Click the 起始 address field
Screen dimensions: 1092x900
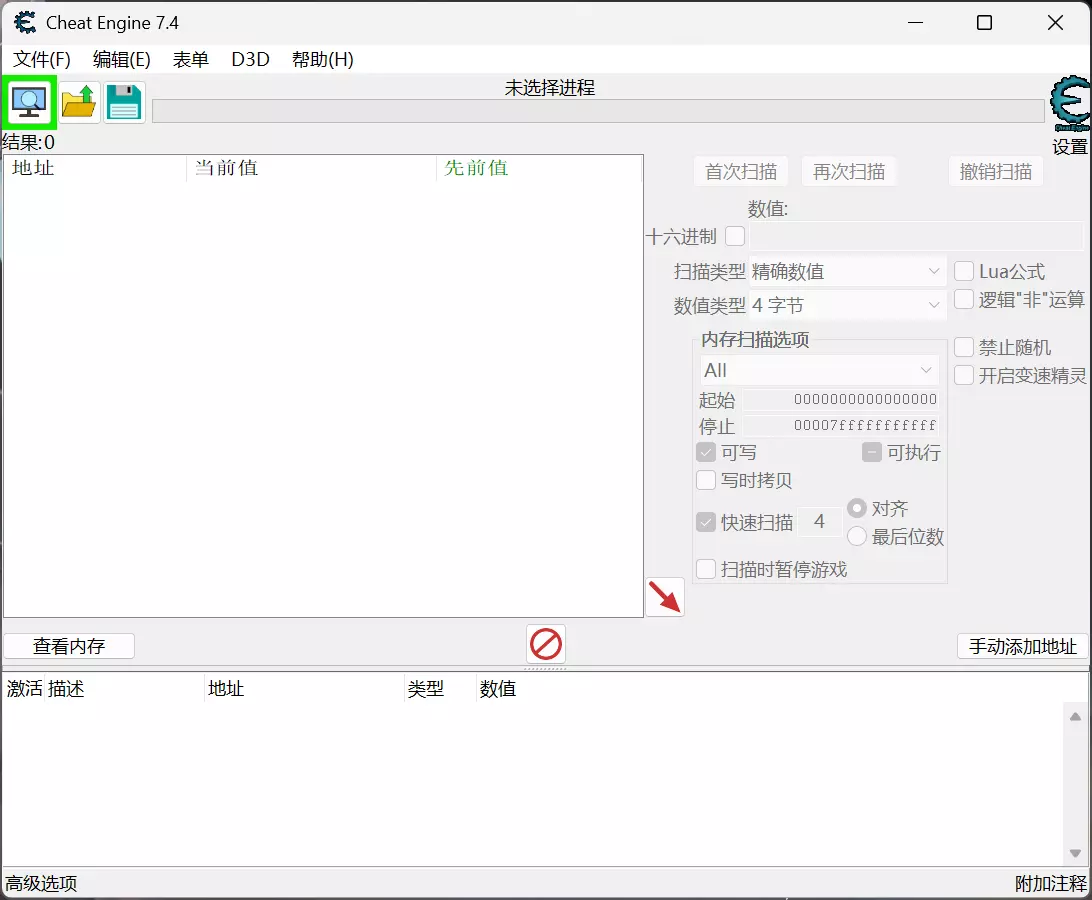tap(841, 399)
